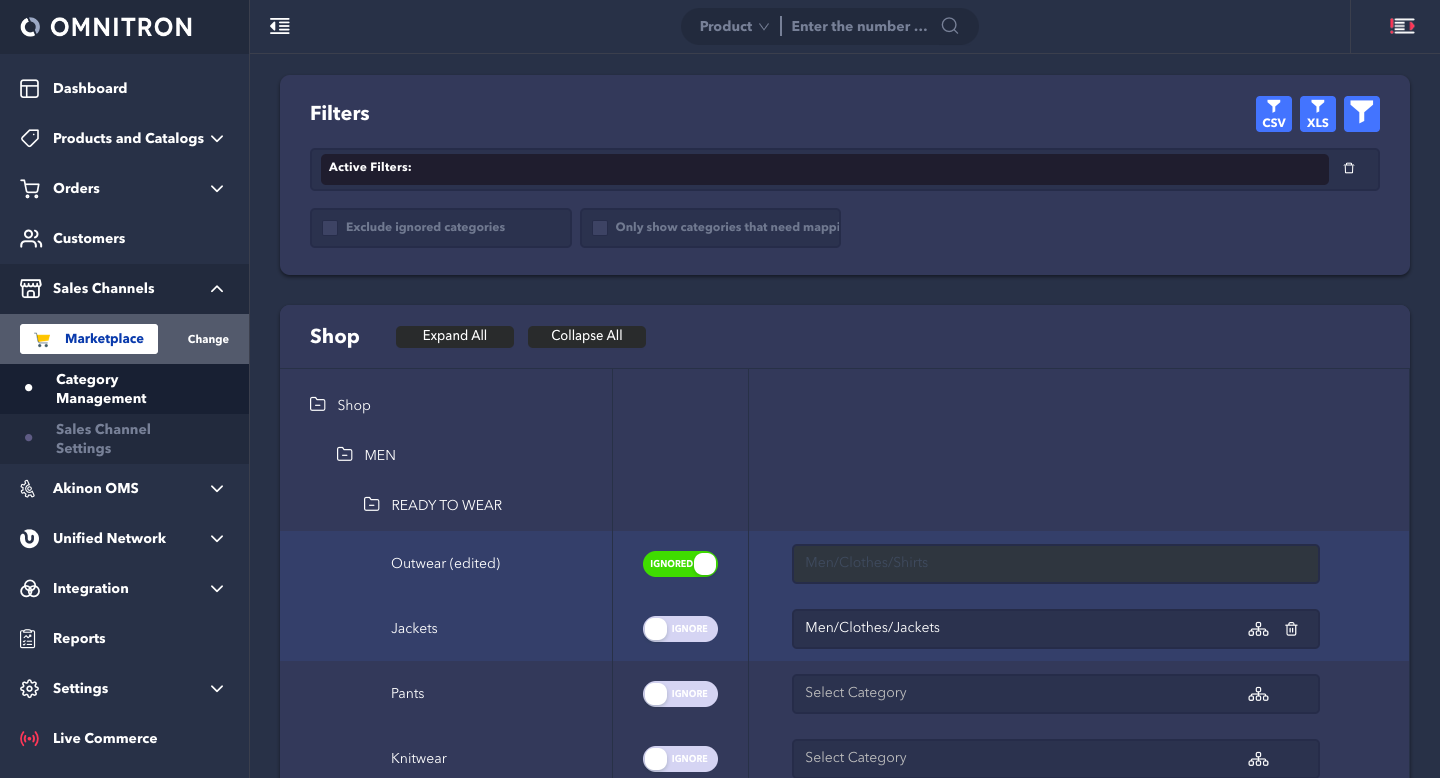Apply filters with the funnel icon
1440x778 pixels.
1361,114
